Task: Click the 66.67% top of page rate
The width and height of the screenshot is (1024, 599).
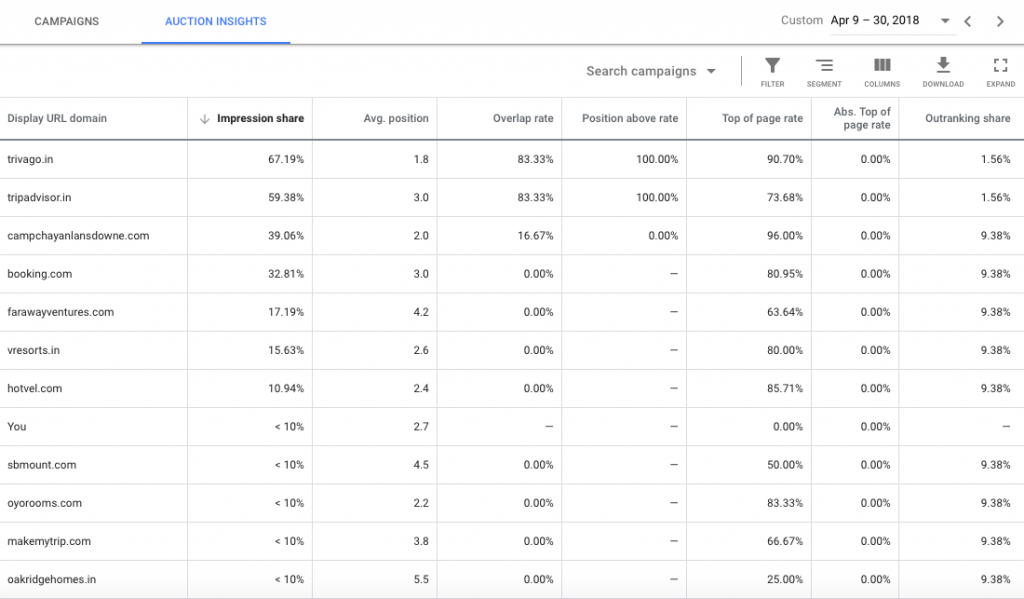Action: point(784,542)
